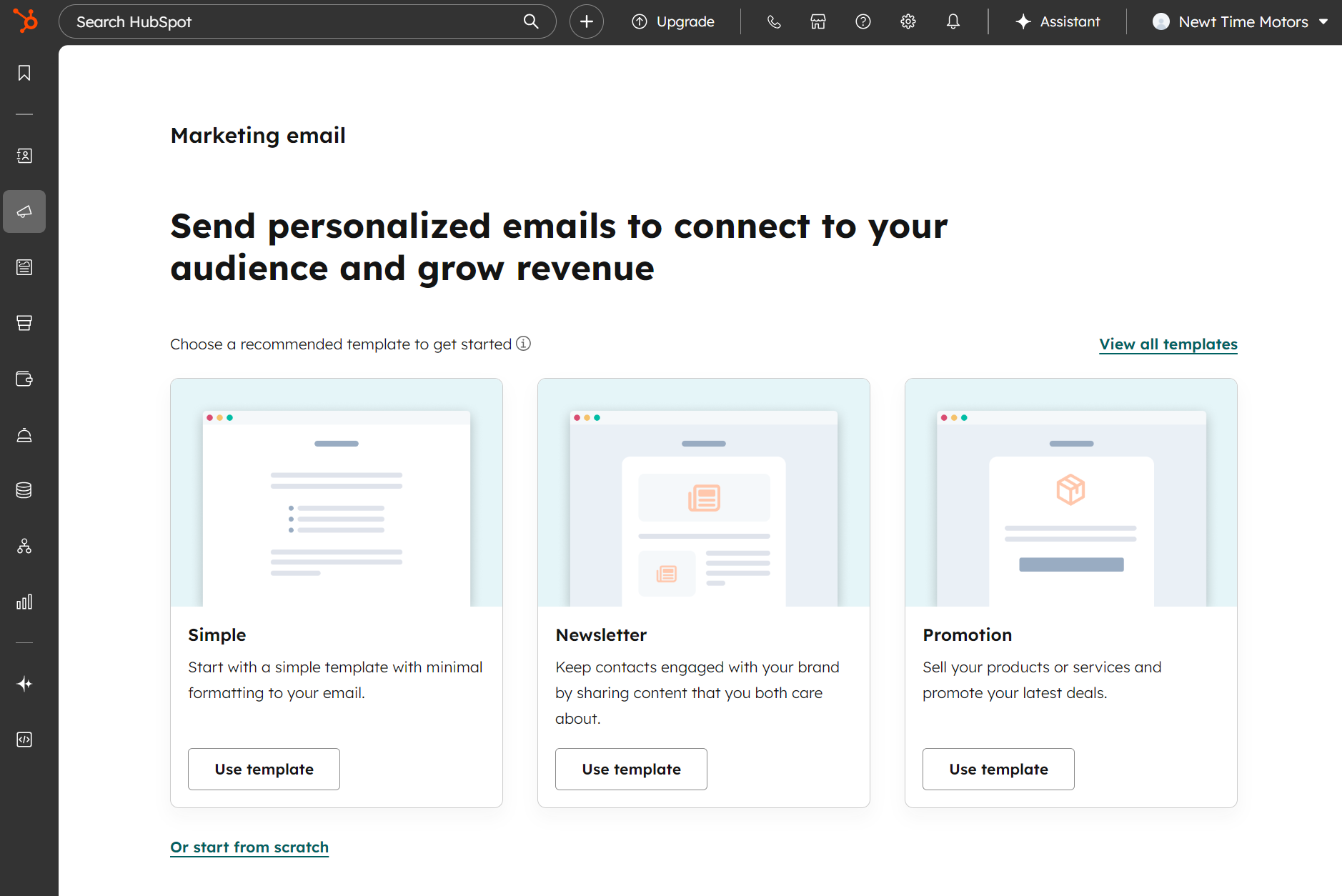Open the CRM contacts section

coord(24,156)
